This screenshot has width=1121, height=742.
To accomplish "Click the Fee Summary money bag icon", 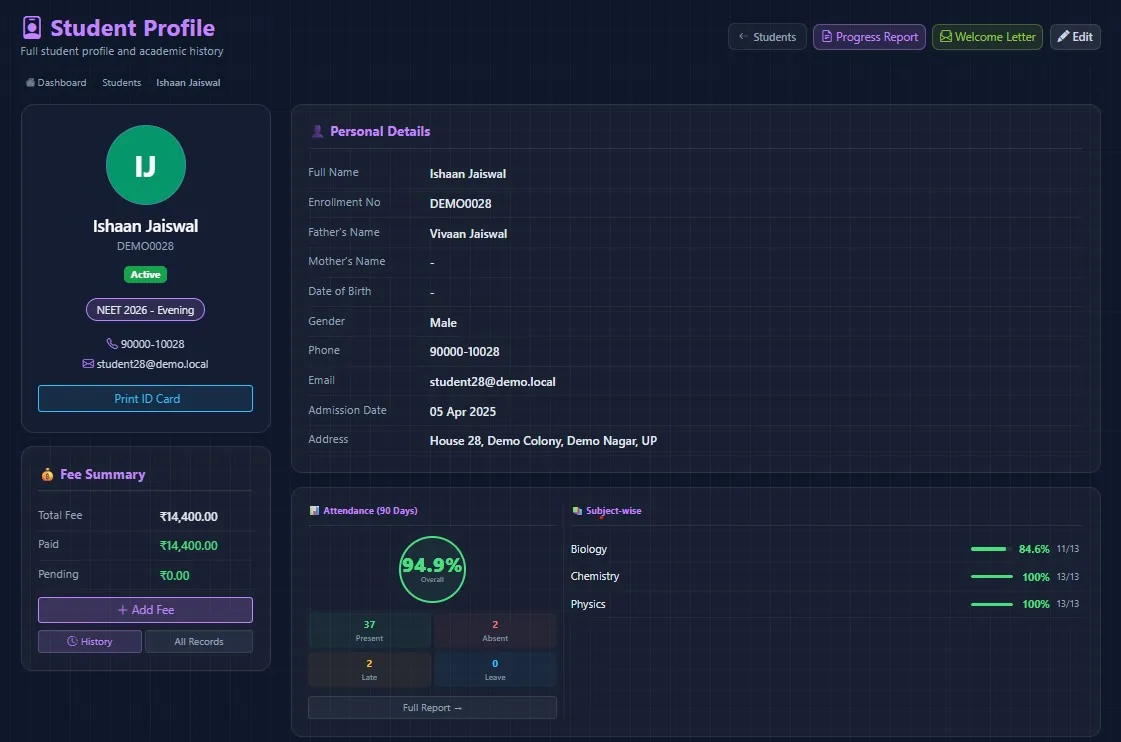I will pyautogui.click(x=47, y=475).
